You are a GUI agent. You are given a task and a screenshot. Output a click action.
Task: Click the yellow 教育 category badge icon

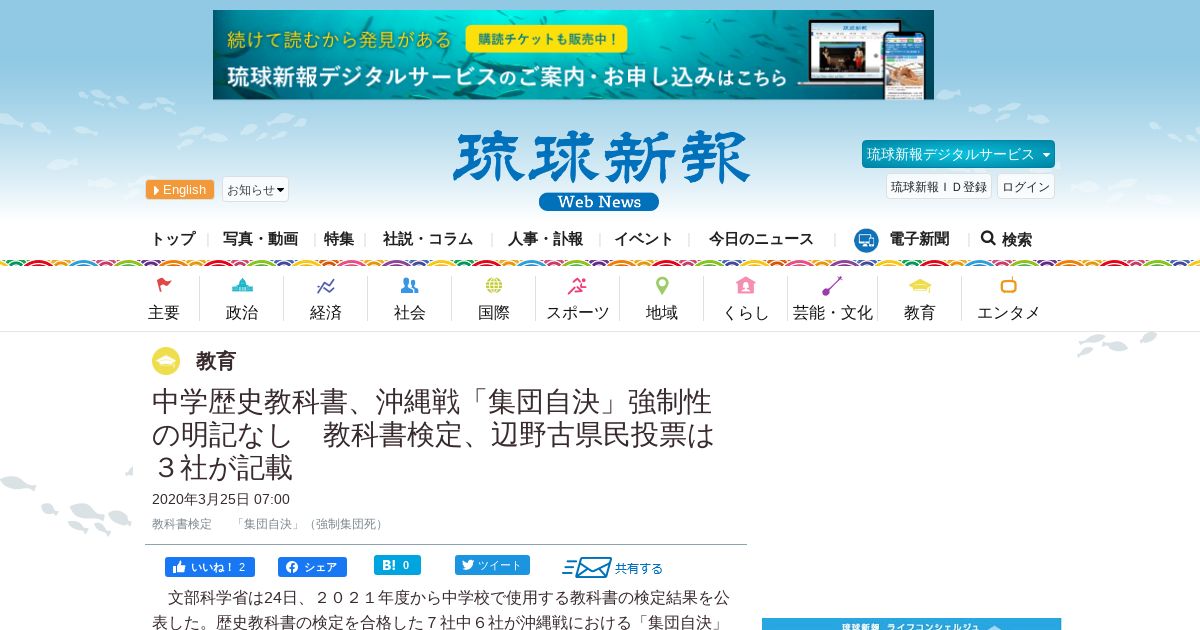click(x=166, y=361)
